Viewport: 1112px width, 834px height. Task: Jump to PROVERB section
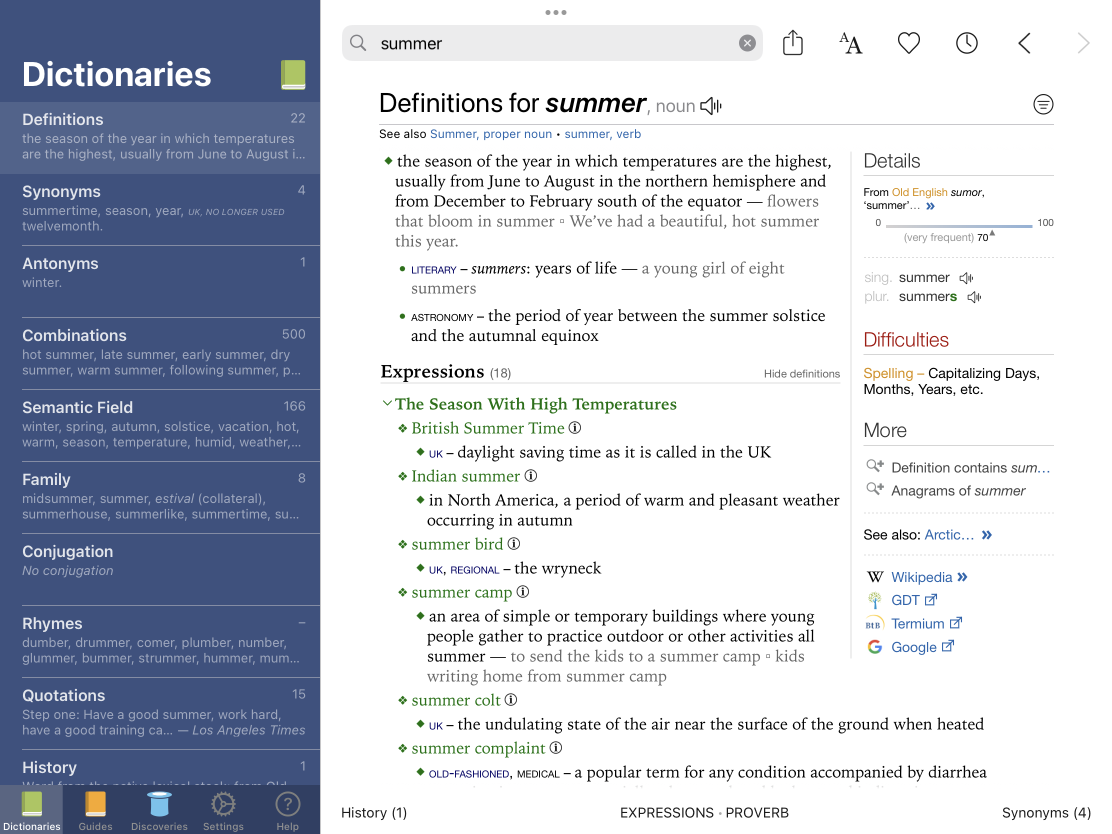(757, 813)
